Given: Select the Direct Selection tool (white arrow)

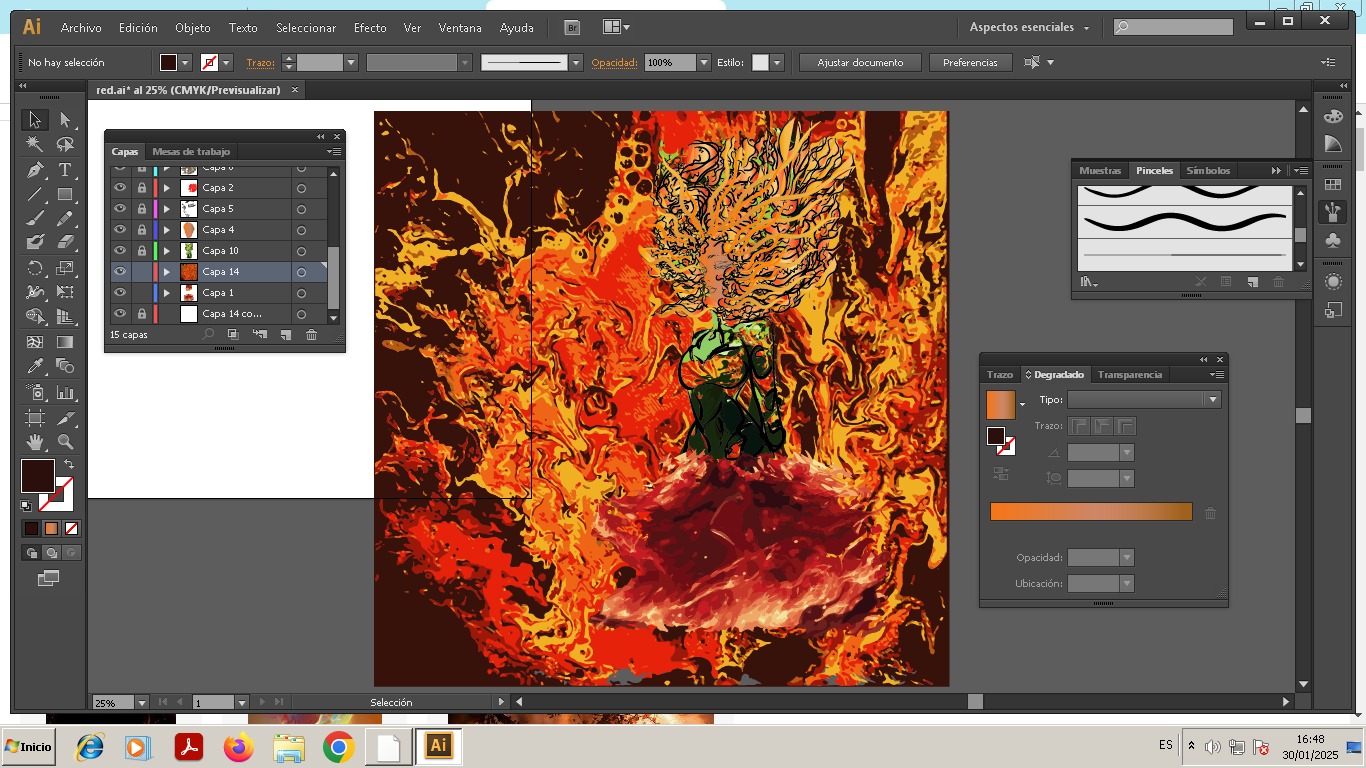Looking at the screenshot, I should [x=65, y=120].
